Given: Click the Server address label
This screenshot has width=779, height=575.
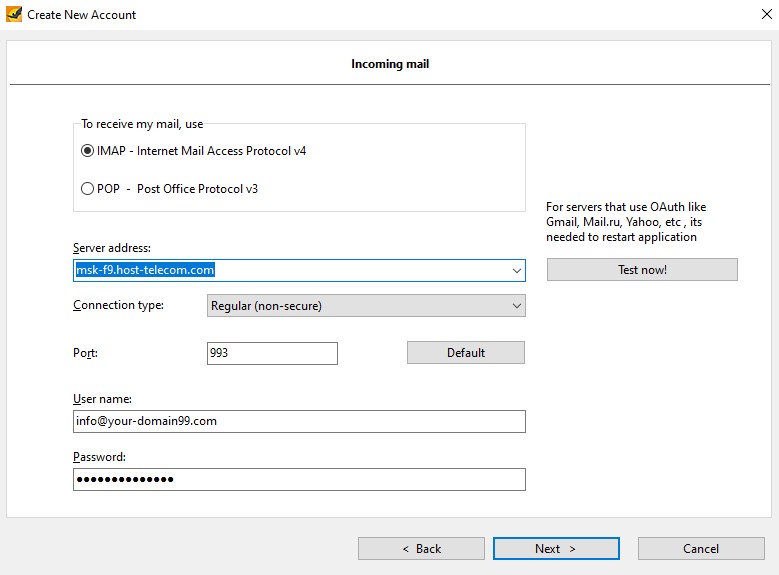Looking at the screenshot, I should click(112, 248).
